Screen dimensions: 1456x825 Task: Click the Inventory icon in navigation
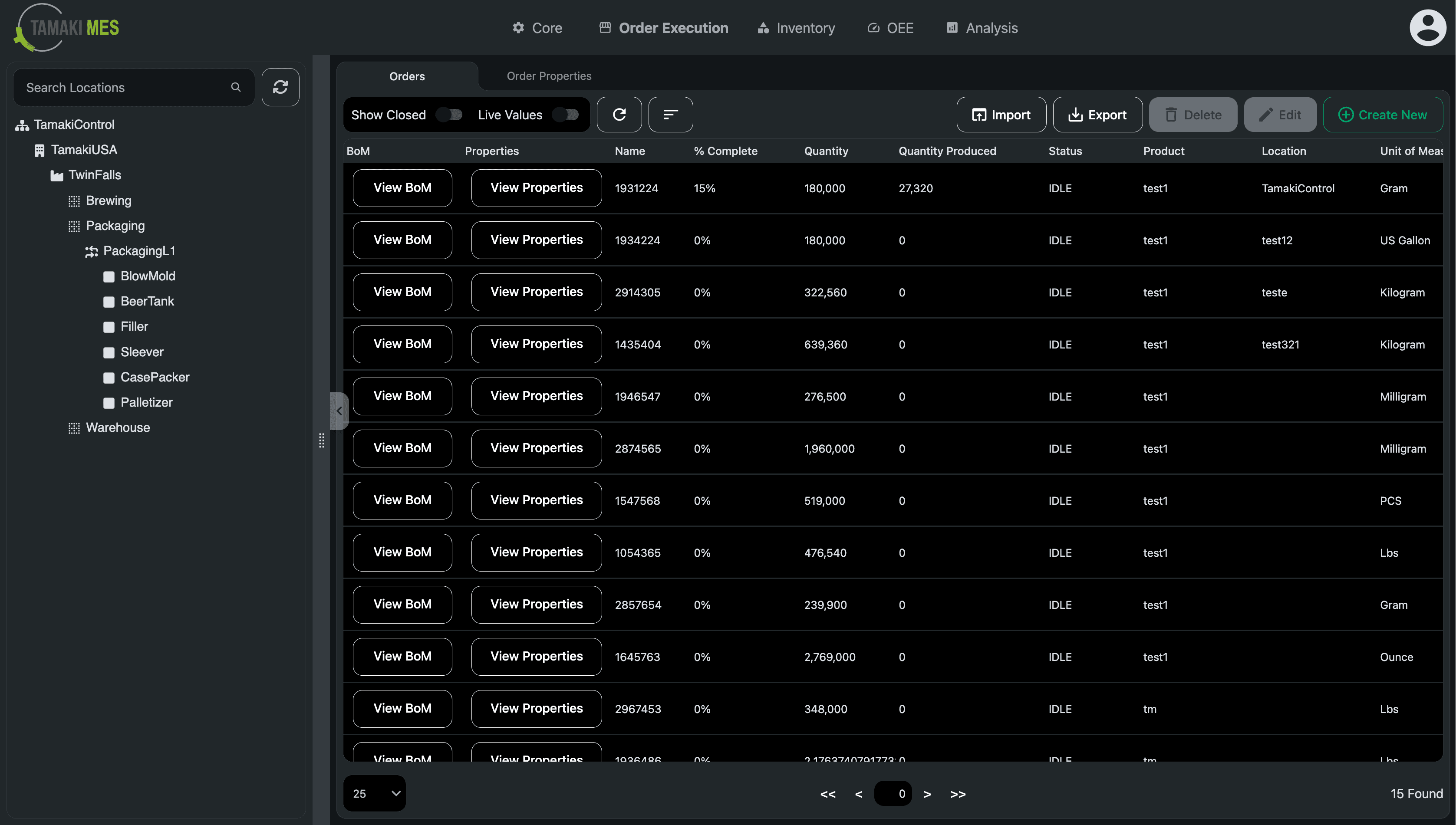(764, 27)
